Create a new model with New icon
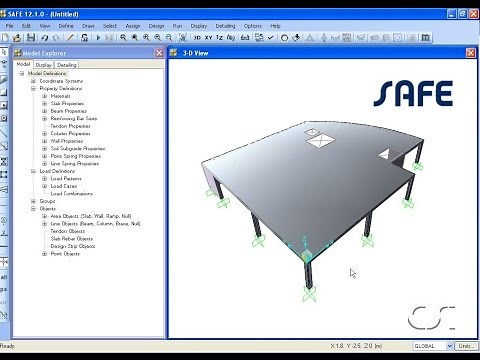Screen dimensions: 480x360 click(x=5, y=38)
